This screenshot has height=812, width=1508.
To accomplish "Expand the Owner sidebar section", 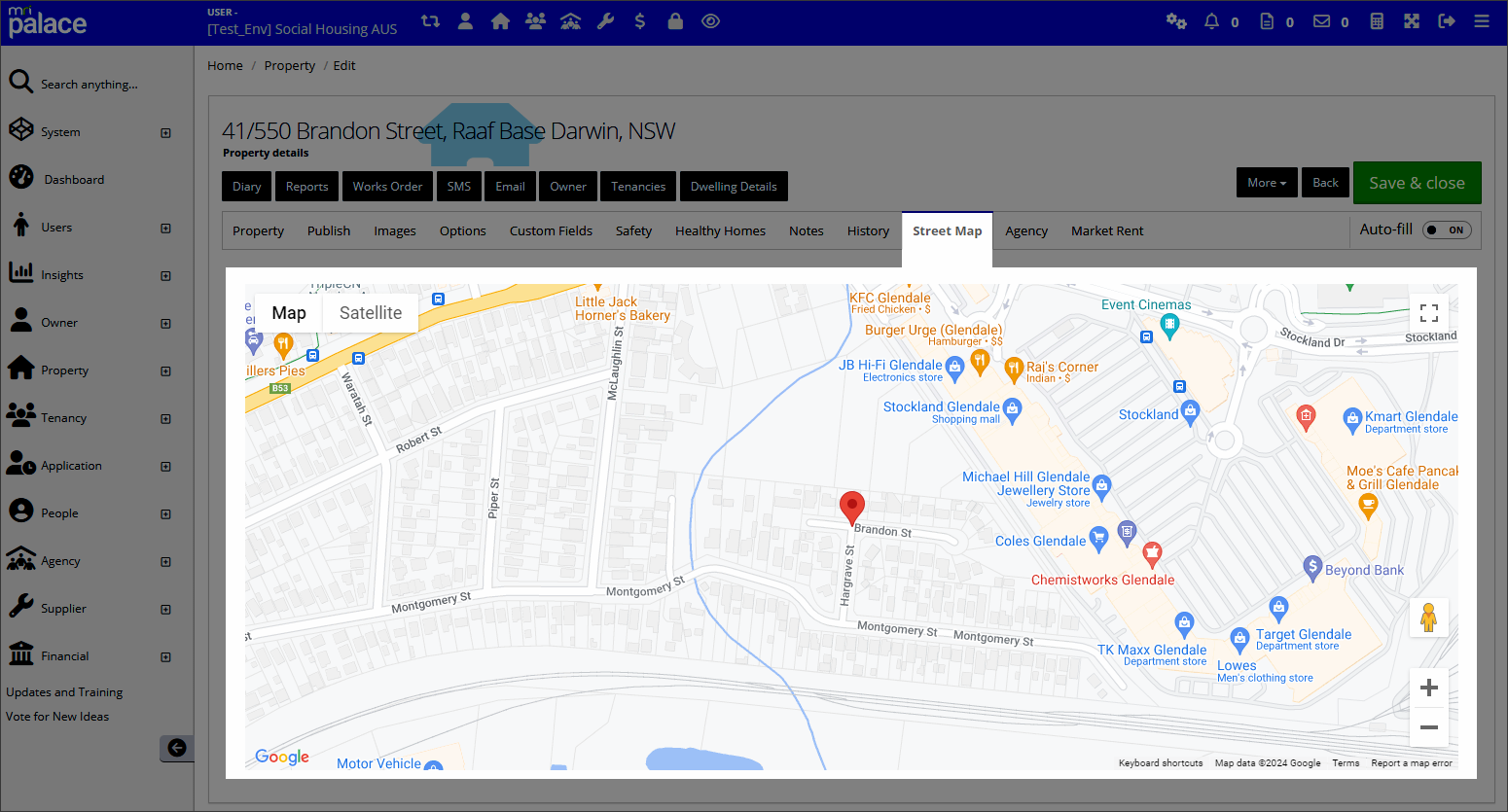I will coord(165,324).
